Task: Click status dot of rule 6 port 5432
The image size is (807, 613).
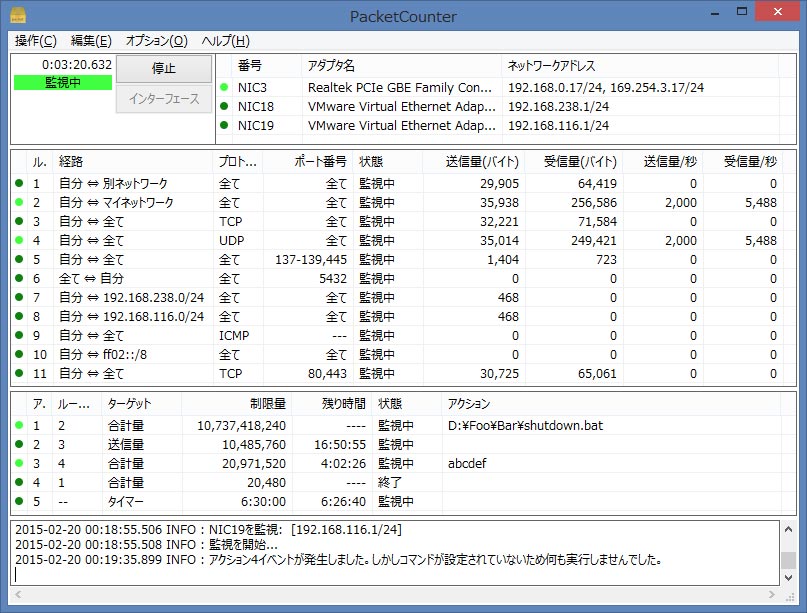Action: 19,278
